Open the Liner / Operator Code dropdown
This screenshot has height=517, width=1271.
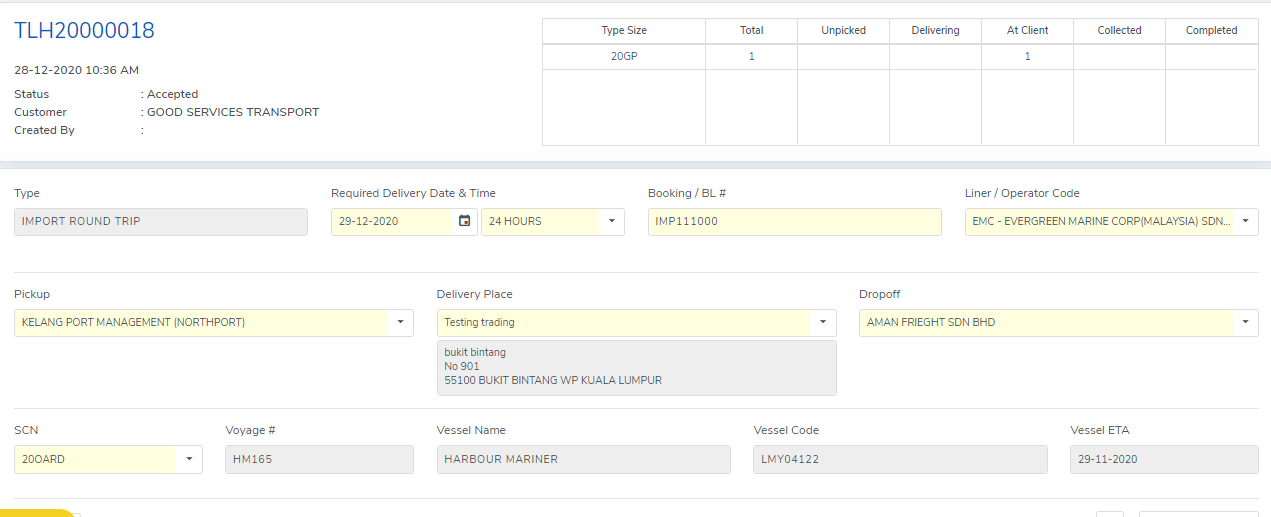point(1245,221)
